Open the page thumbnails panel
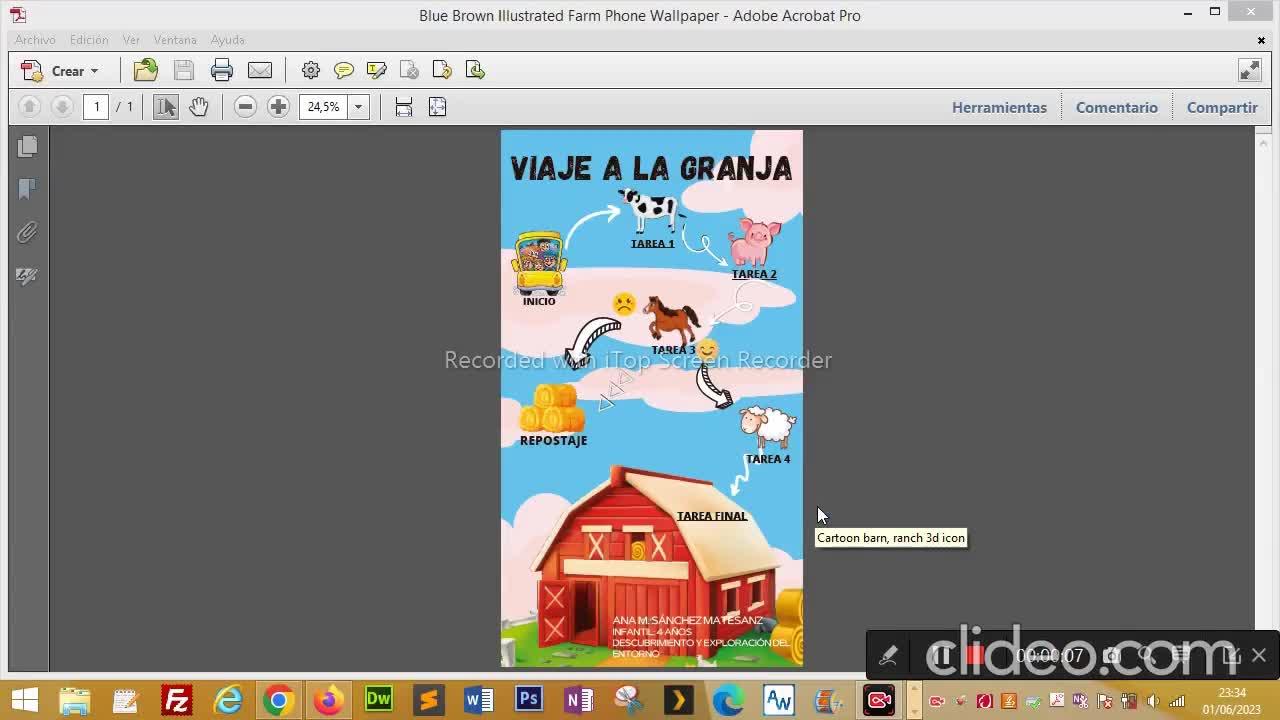This screenshot has height=720, width=1280. pyautogui.click(x=27, y=147)
